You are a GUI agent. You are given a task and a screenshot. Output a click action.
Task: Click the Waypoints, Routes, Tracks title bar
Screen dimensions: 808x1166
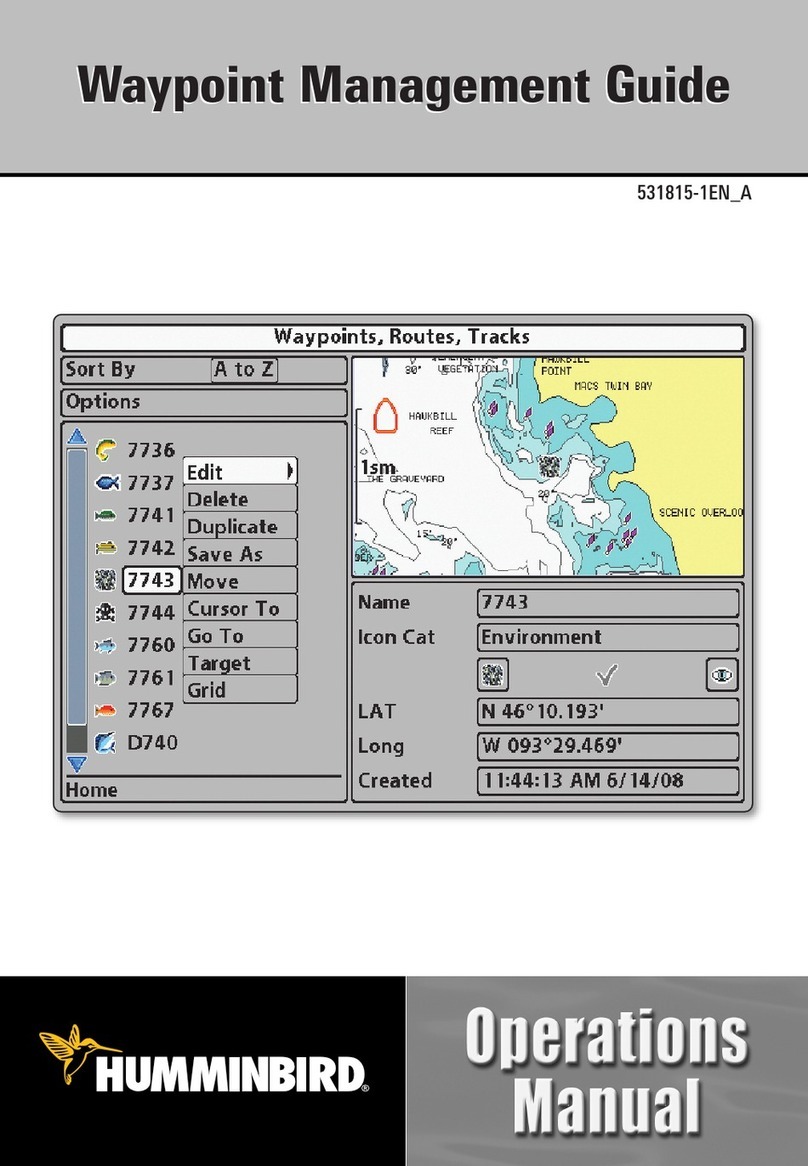pos(403,337)
